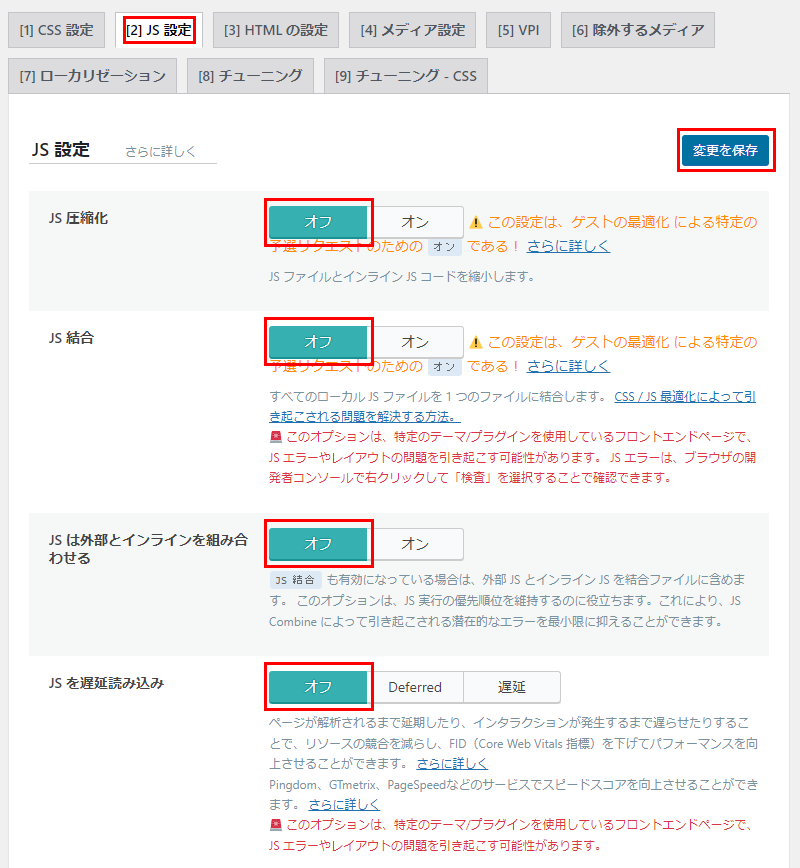This screenshot has height=868, width=800.
Task: Switch to the [7] ローカリゼーション tab
Action: pos(93,76)
